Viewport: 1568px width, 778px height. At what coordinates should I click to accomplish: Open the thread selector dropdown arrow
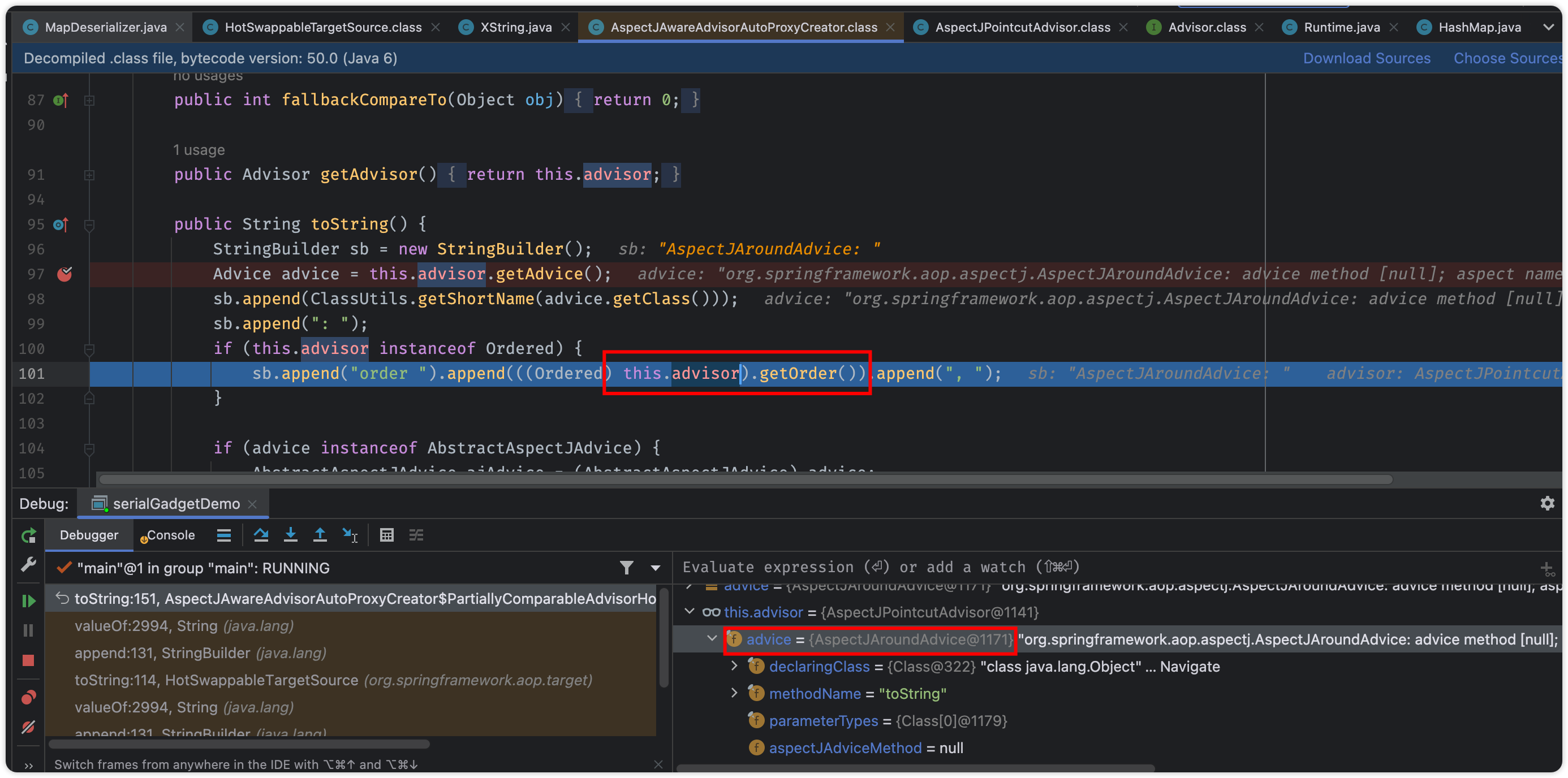pyautogui.click(x=656, y=568)
